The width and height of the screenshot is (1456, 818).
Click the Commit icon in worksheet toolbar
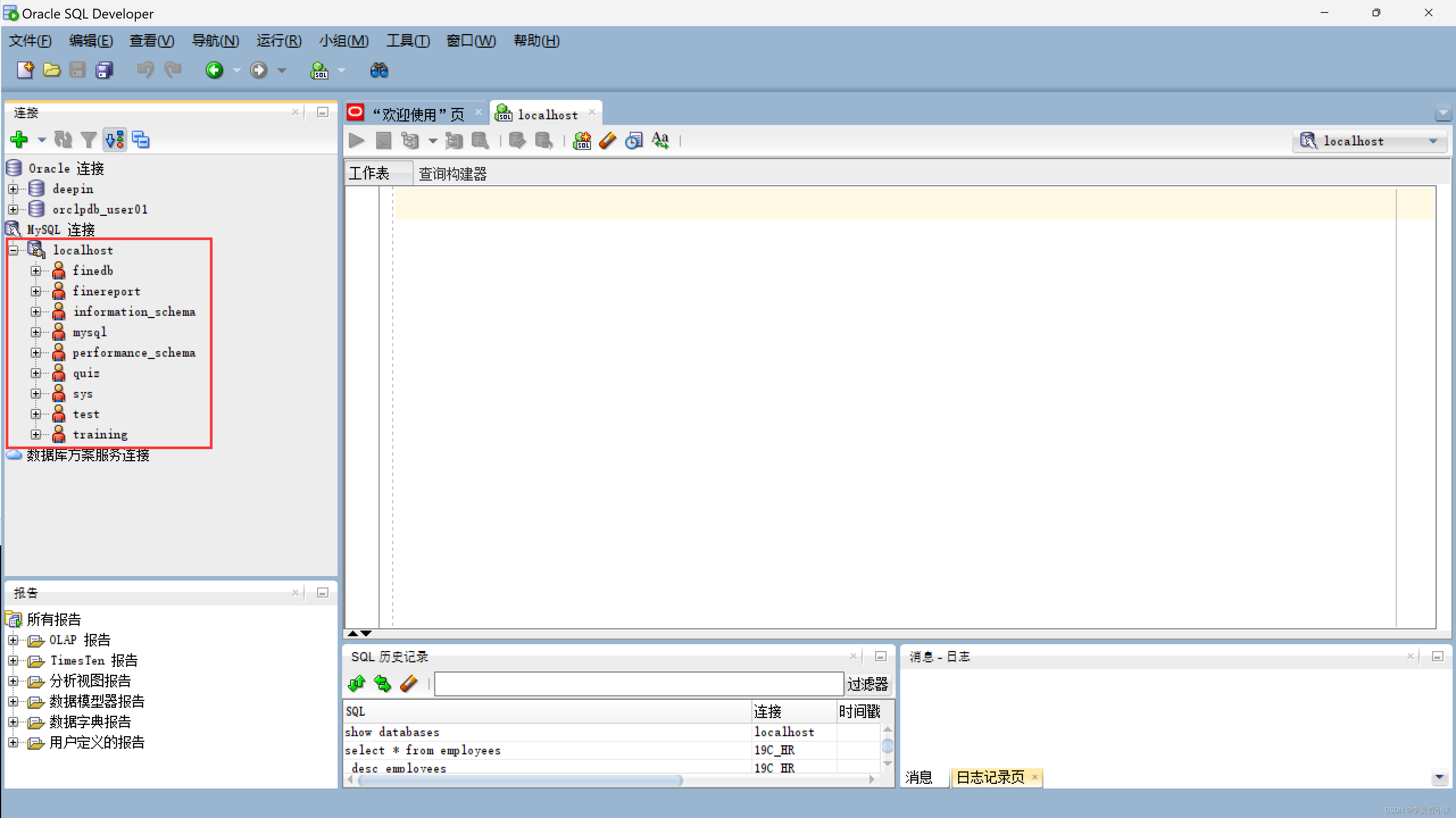click(517, 140)
